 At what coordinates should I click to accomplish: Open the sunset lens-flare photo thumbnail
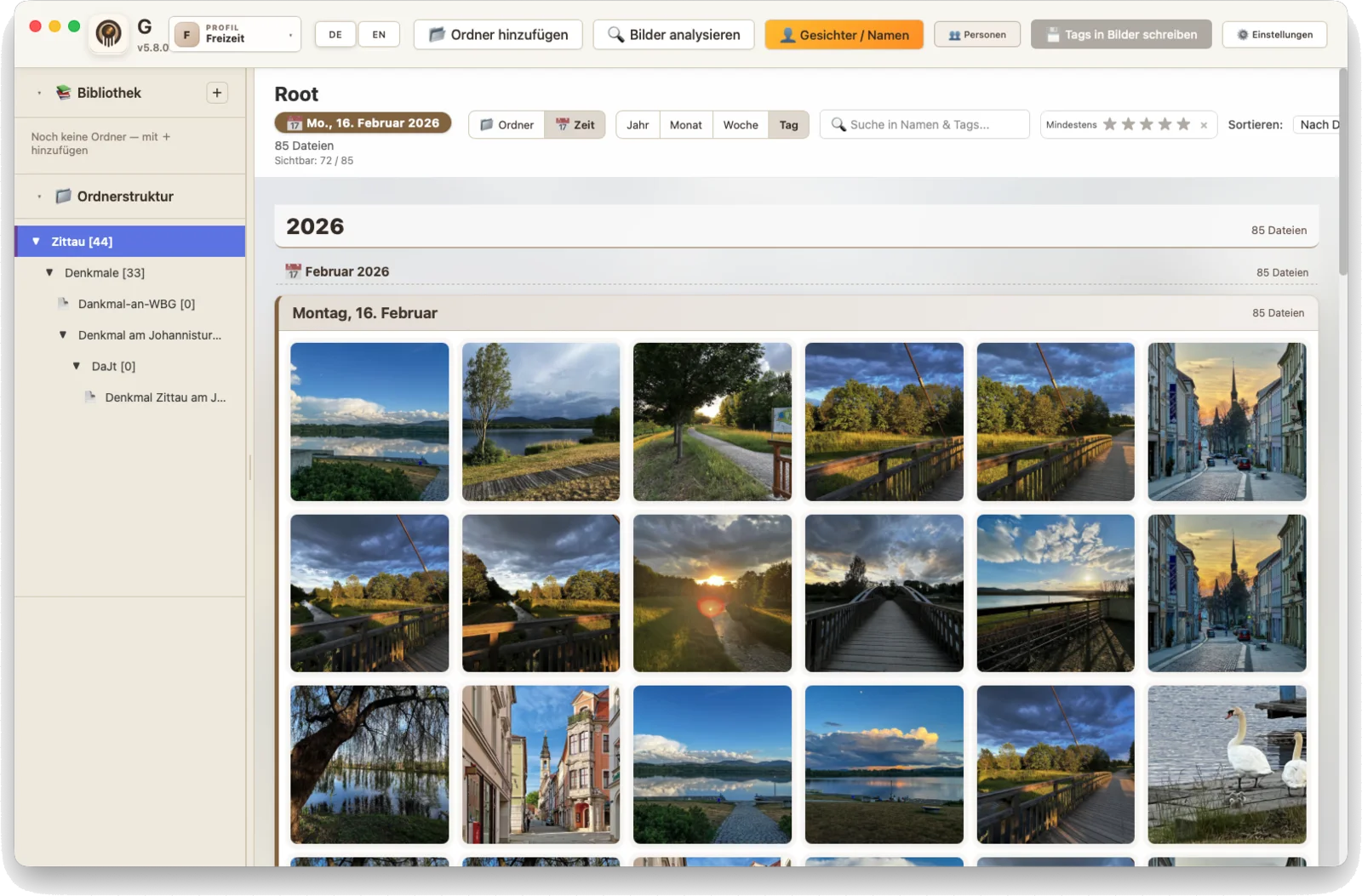(712, 593)
